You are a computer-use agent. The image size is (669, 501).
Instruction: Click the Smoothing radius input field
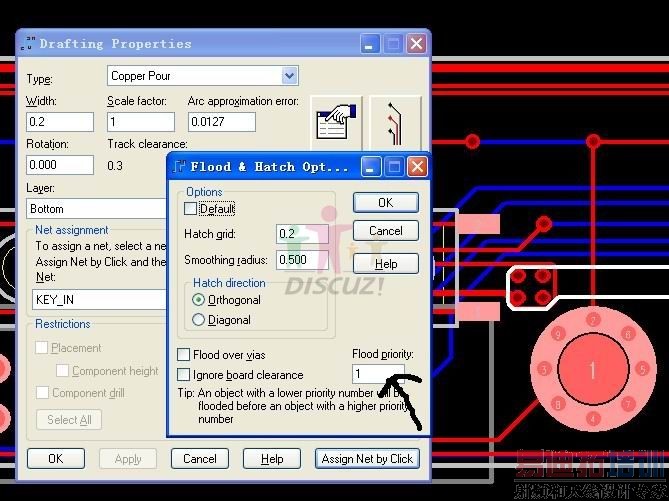click(302, 260)
